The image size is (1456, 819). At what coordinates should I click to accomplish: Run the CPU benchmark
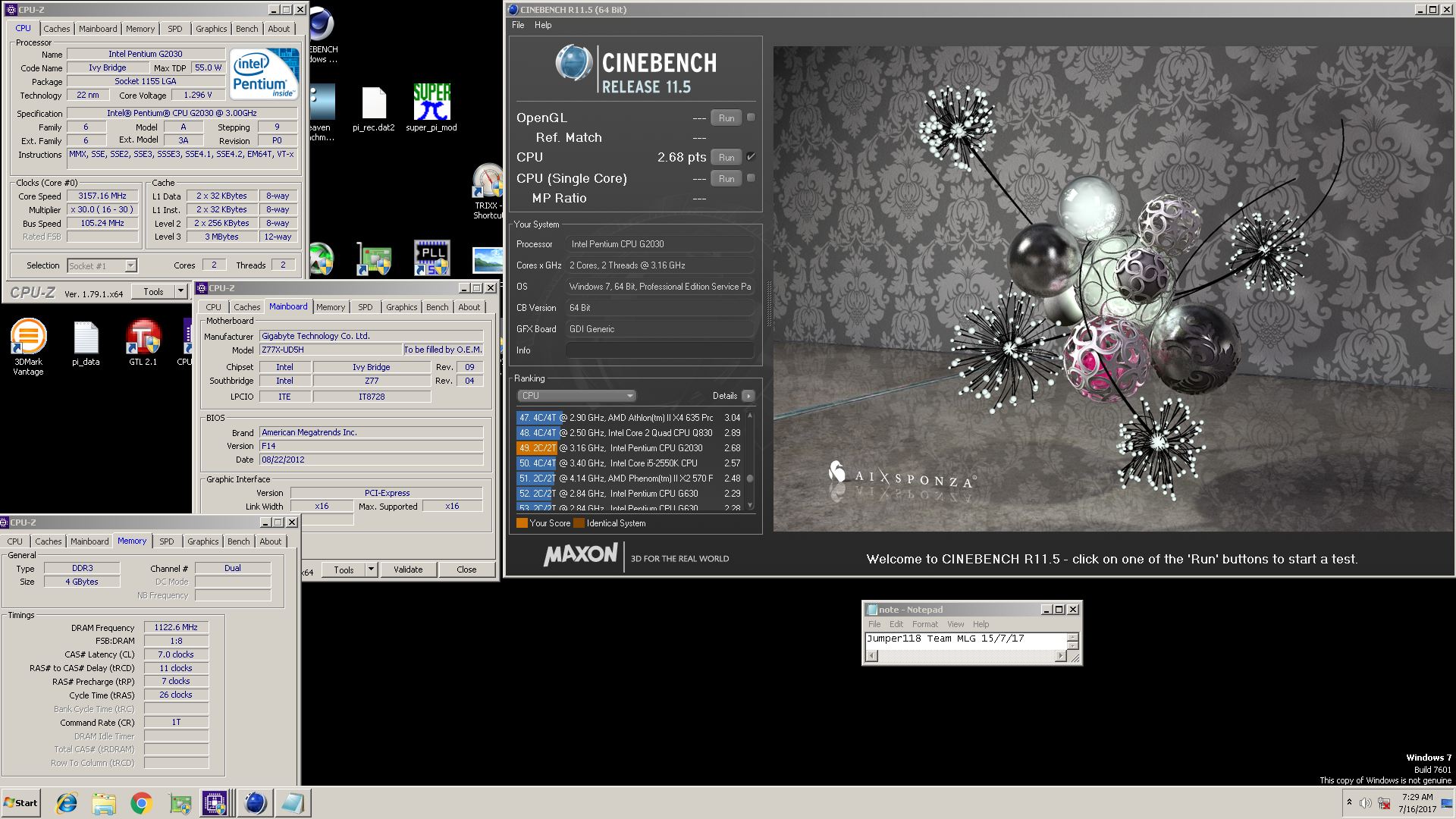726,157
